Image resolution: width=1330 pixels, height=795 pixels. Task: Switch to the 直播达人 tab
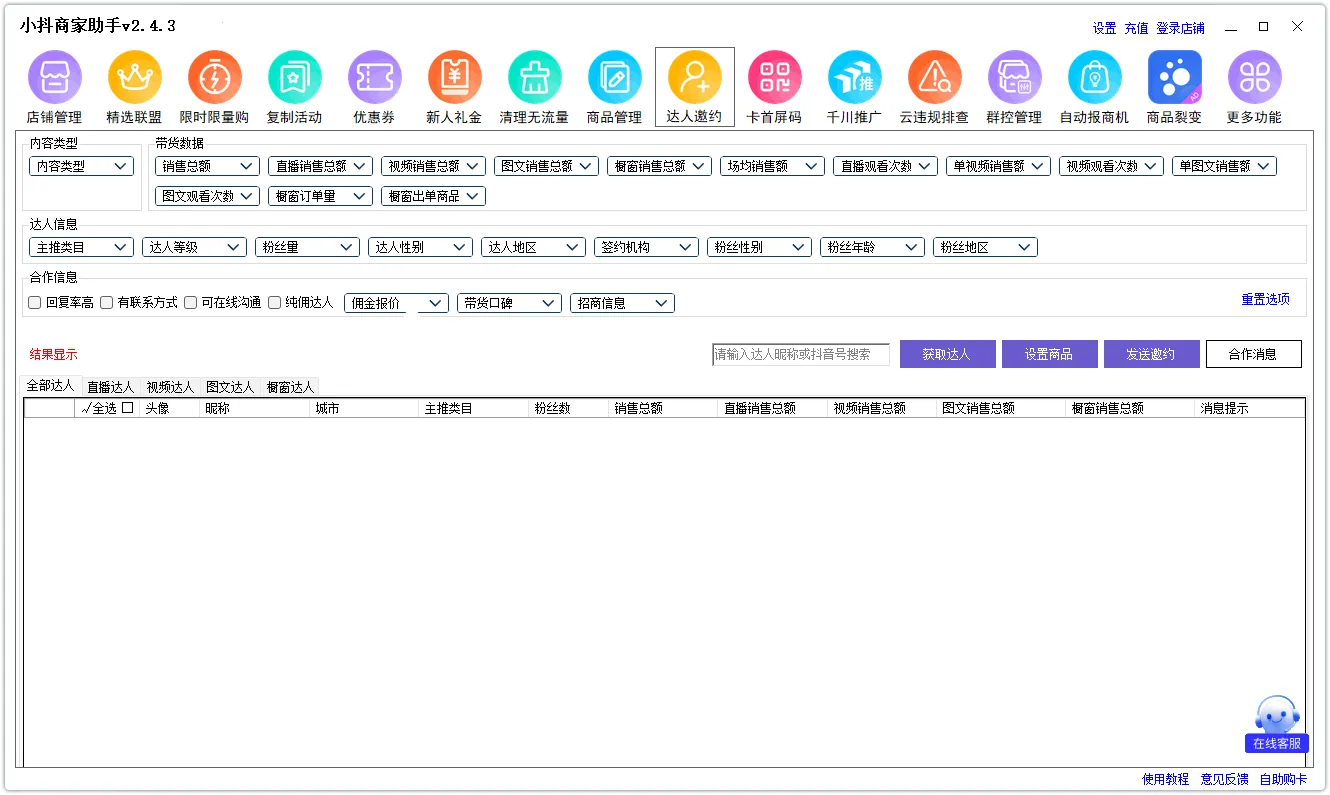coord(110,387)
